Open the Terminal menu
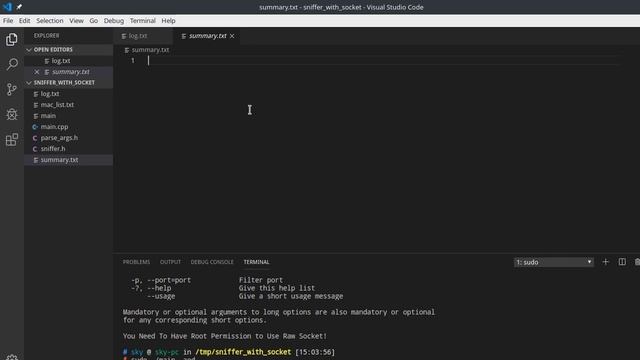The image size is (640, 360). 142,20
